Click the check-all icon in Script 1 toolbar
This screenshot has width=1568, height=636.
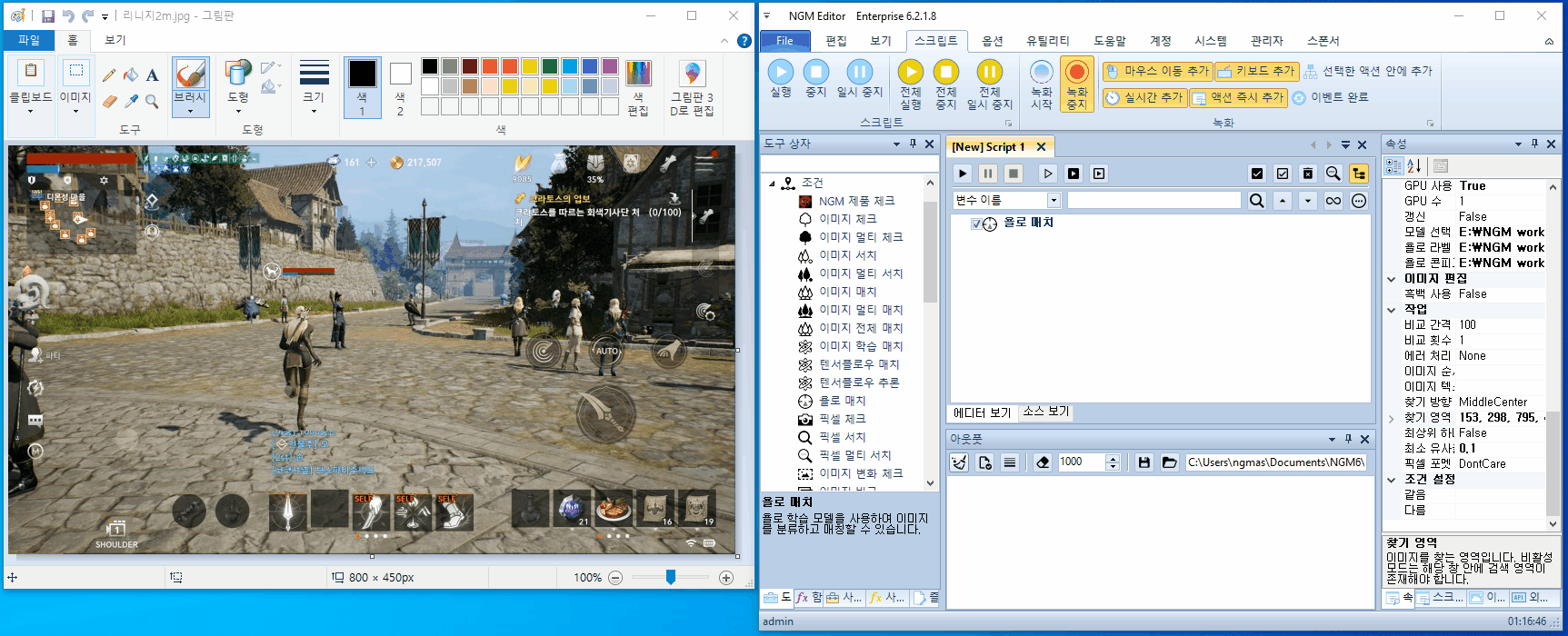tap(1257, 174)
